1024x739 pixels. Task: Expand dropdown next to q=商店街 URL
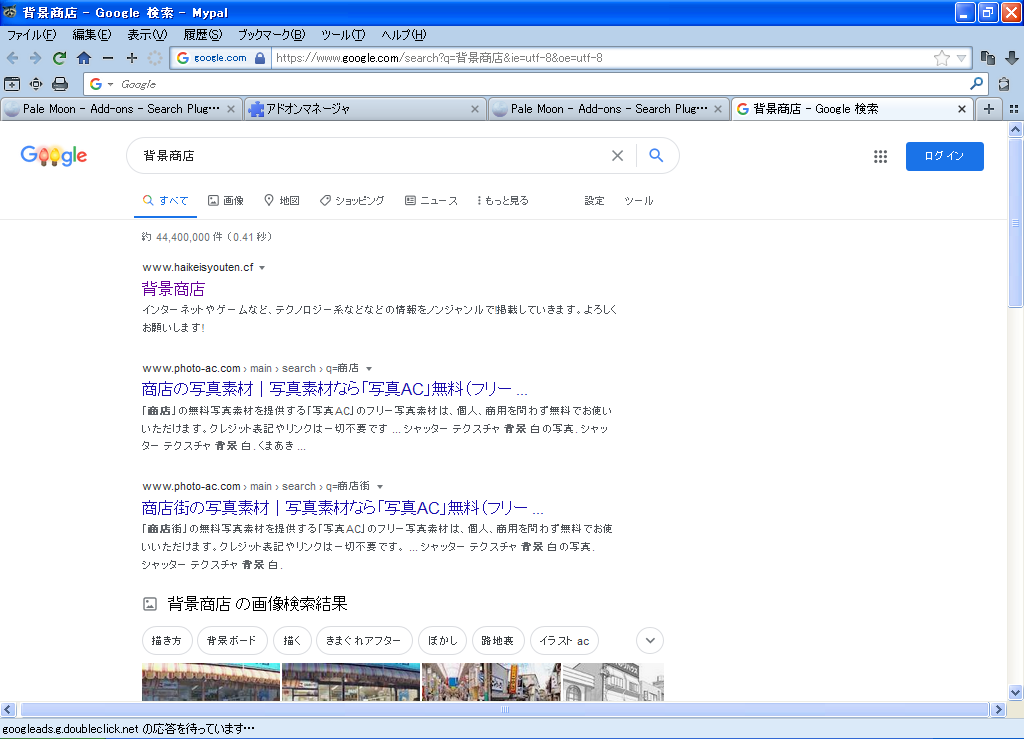coord(380,486)
